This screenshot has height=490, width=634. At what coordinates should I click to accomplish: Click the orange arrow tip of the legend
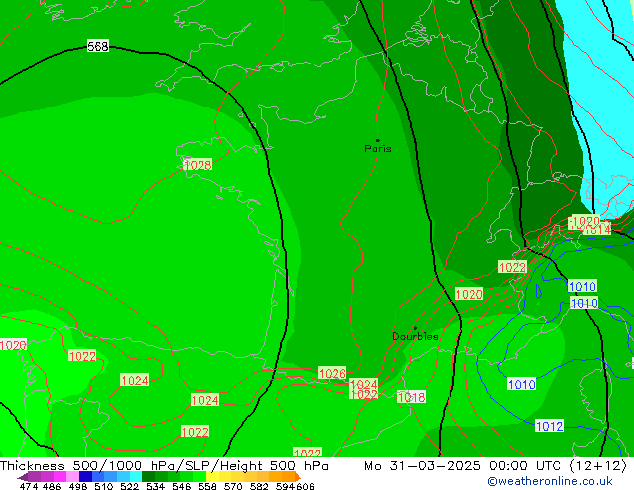point(298,477)
